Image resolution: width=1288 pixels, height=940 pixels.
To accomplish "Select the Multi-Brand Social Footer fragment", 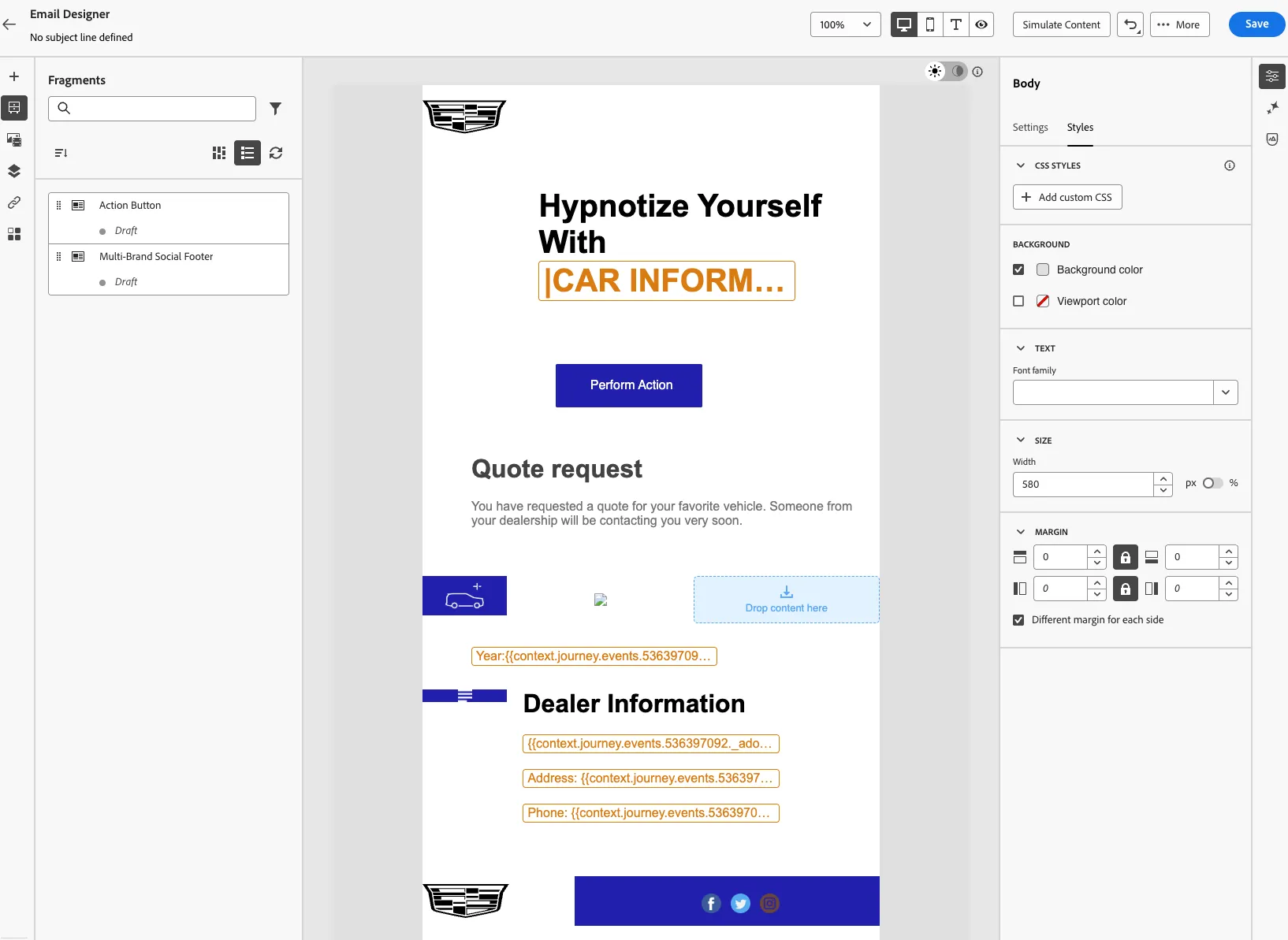I will click(x=169, y=269).
